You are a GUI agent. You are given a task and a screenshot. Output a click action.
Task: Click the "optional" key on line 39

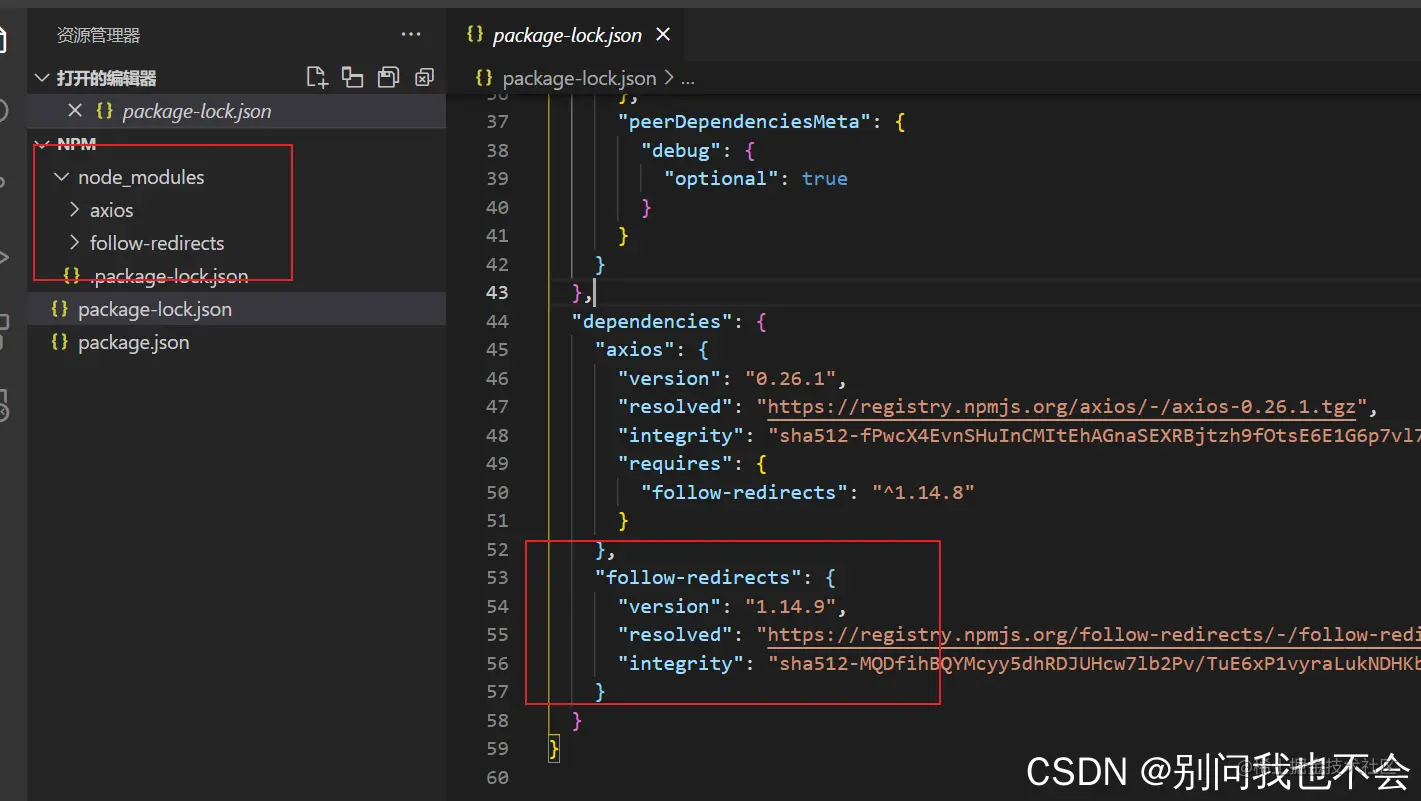coord(721,179)
